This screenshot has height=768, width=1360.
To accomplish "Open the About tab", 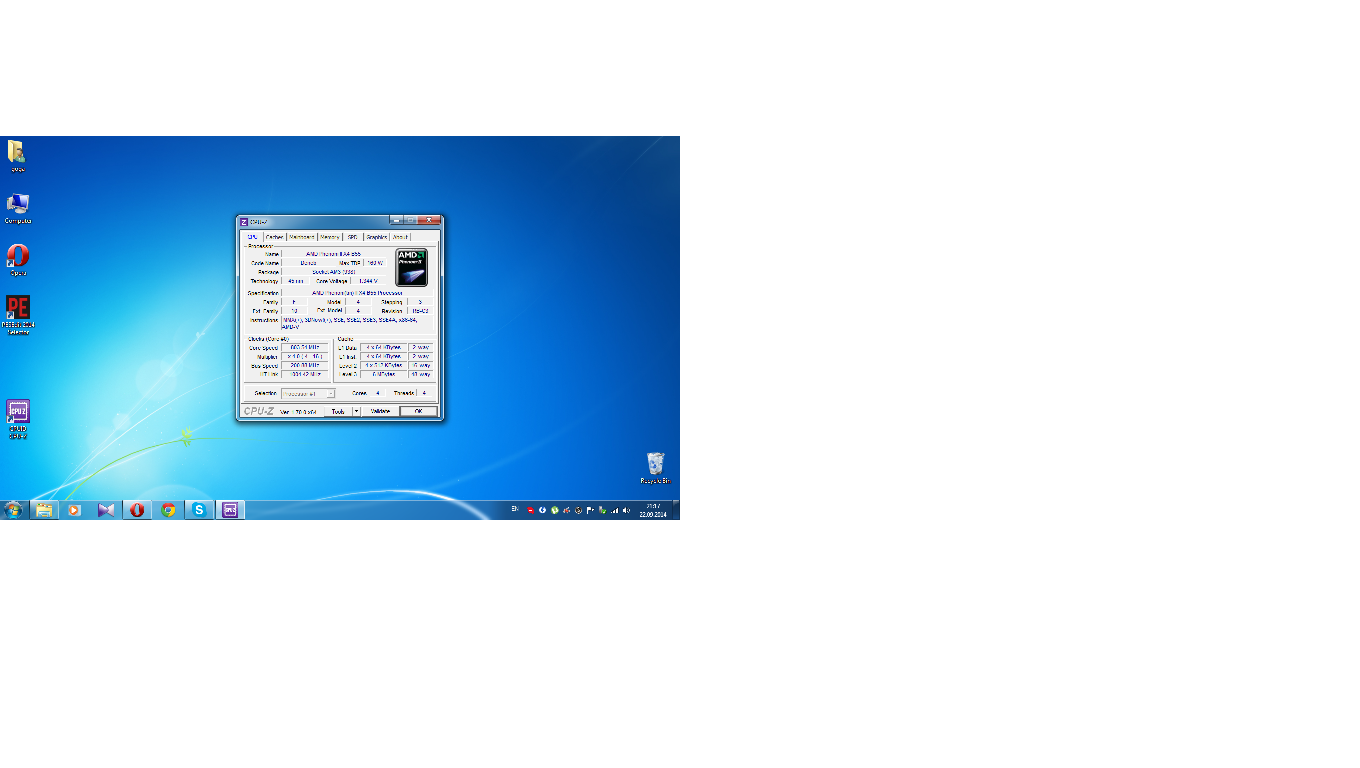I will [x=400, y=237].
